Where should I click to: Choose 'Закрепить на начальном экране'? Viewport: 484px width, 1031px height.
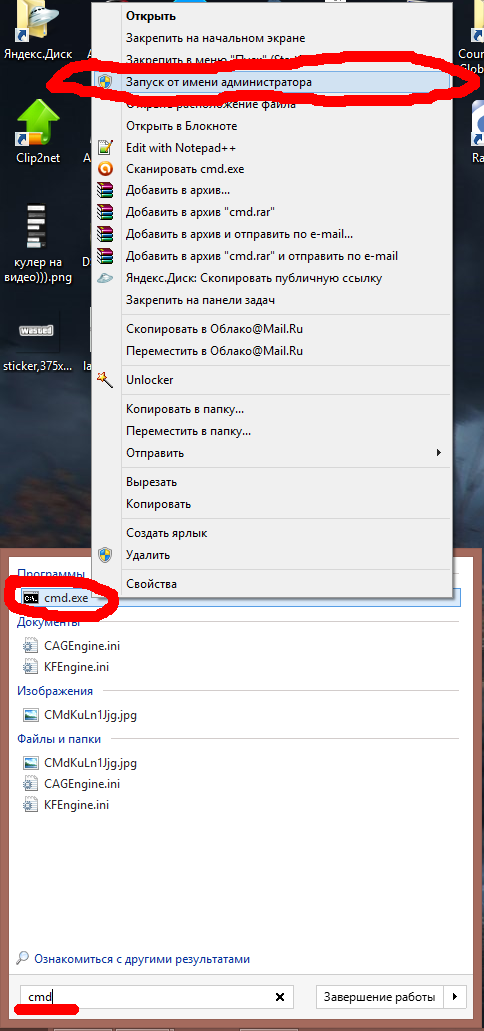tap(272, 38)
